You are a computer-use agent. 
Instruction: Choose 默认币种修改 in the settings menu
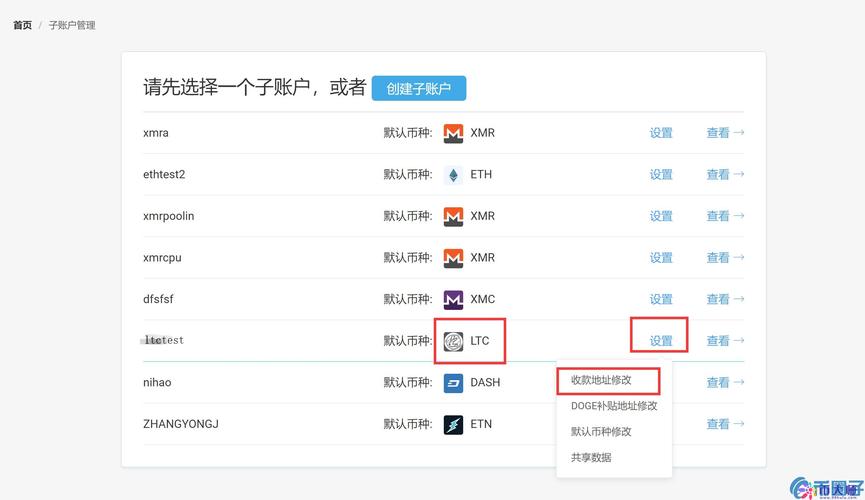coord(601,432)
